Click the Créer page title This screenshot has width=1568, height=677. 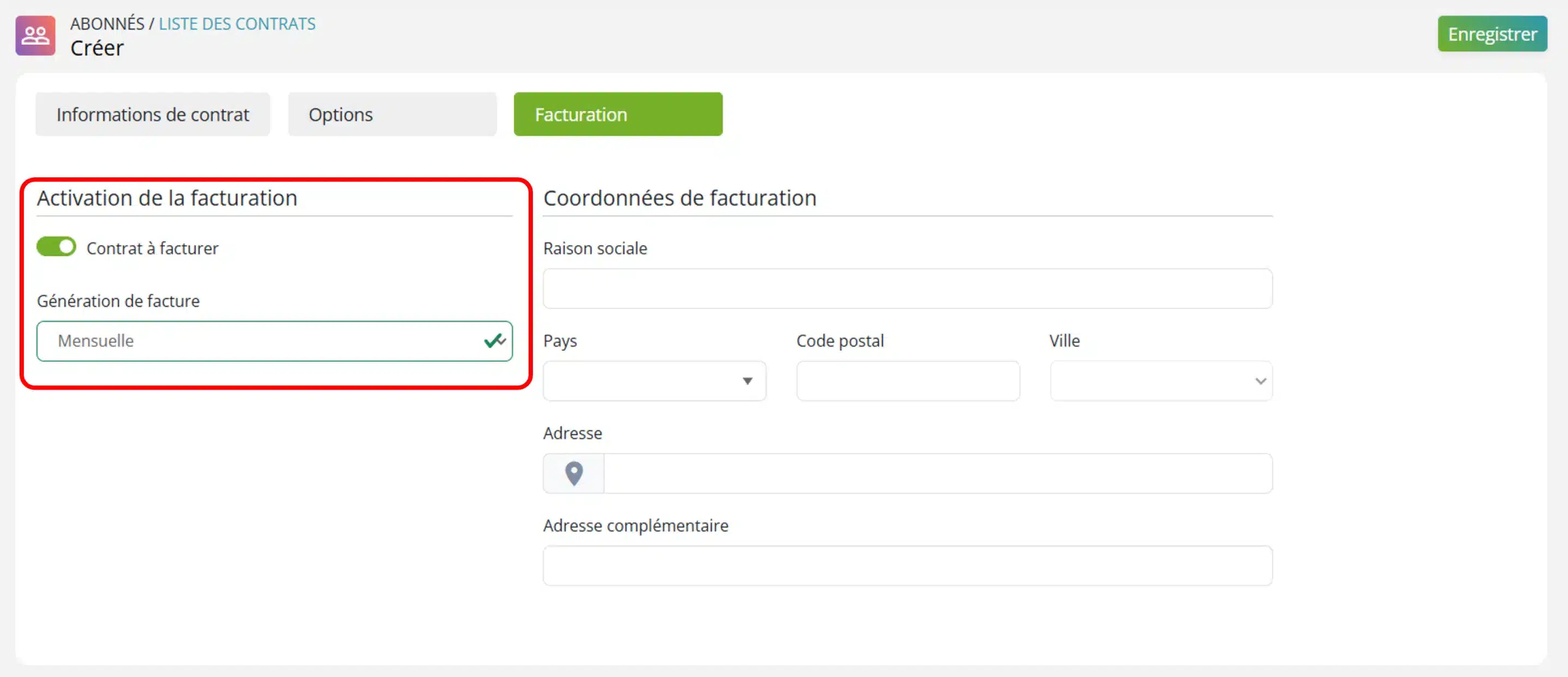[x=97, y=48]
